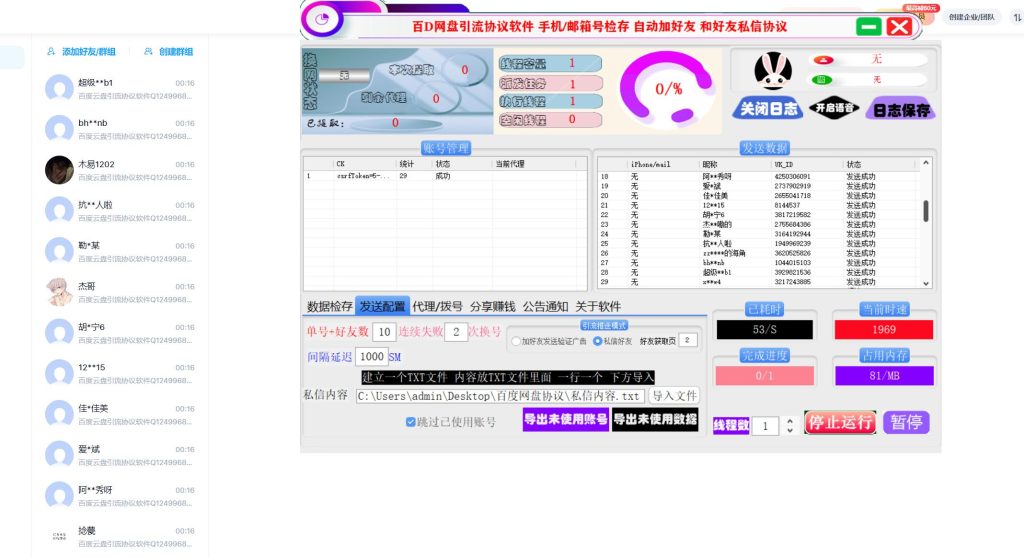Select row 18 阿**秀呀 in 发送数据 list

[759, 176]
